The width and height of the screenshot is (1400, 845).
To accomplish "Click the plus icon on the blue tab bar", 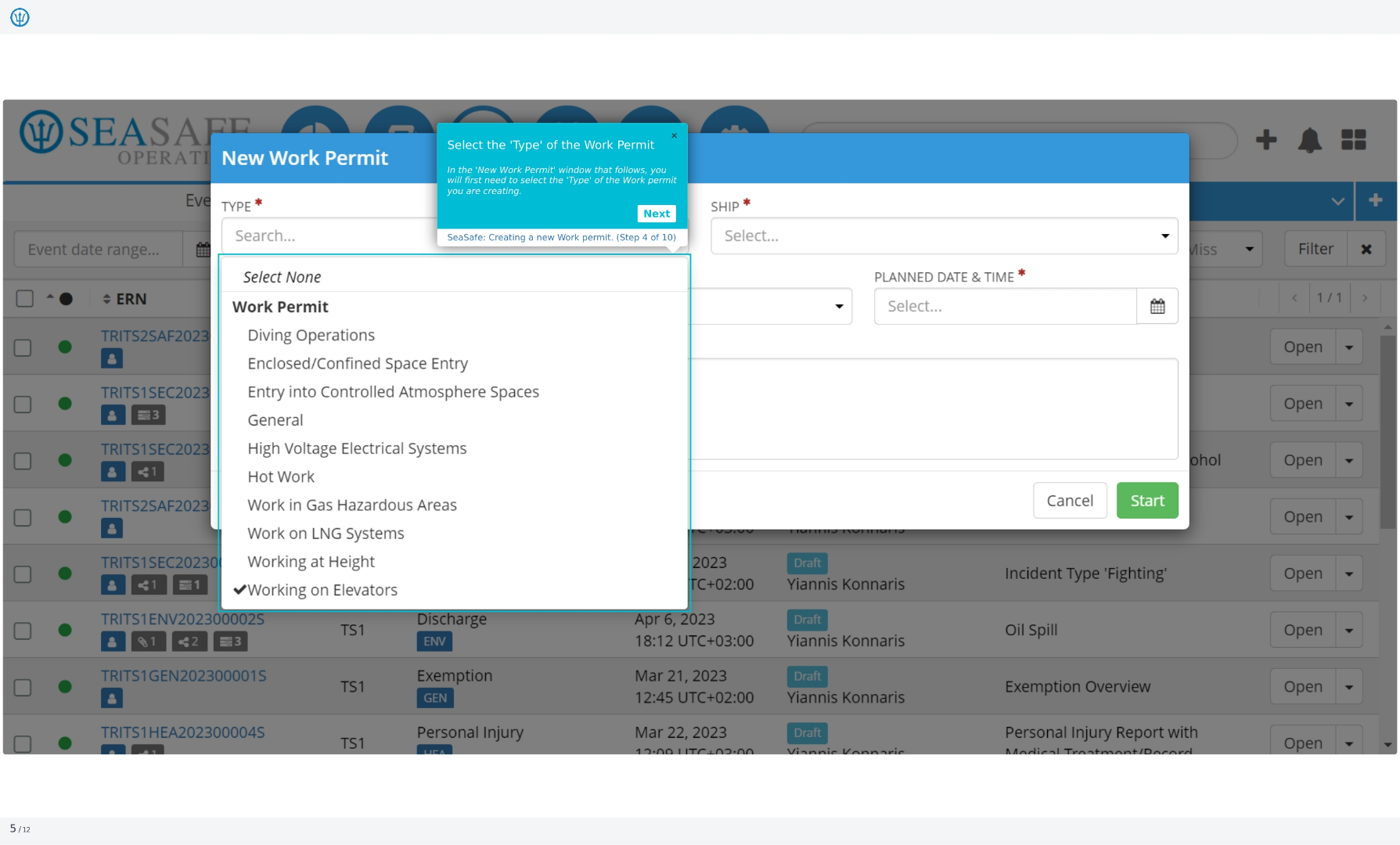I will 1375,200.
